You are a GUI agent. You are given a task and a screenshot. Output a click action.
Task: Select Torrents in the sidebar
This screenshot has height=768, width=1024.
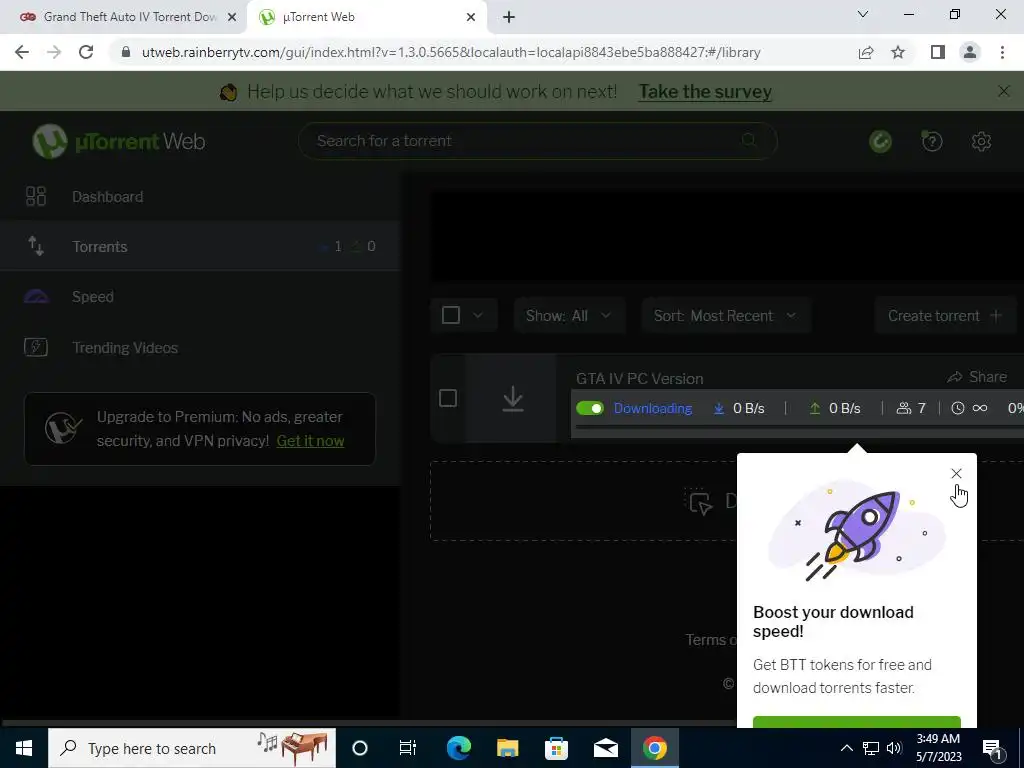(x=200, y=246)
